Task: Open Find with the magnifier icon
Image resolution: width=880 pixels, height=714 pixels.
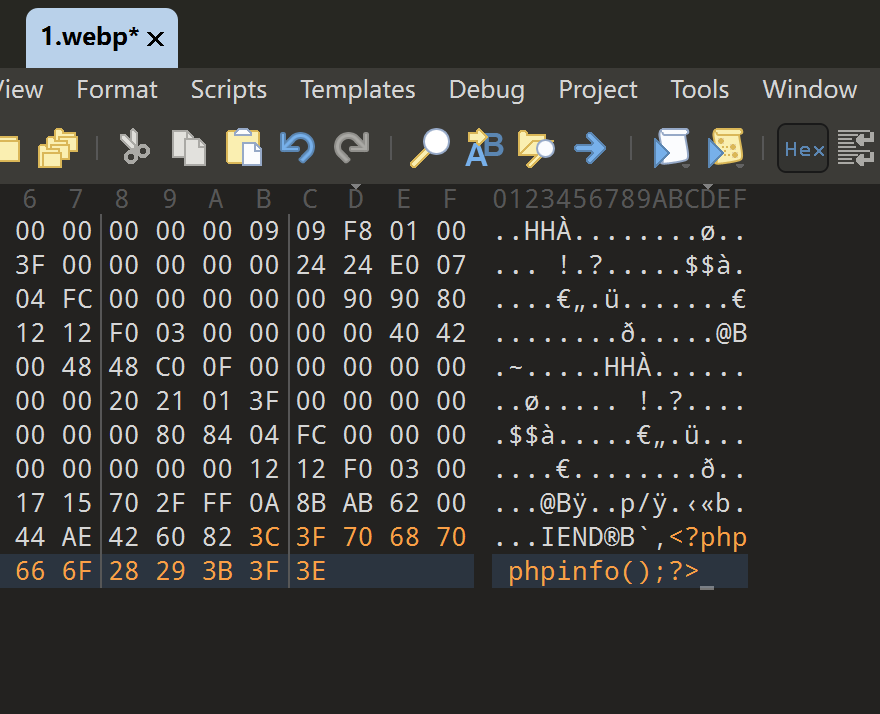Action: (430, 148)
